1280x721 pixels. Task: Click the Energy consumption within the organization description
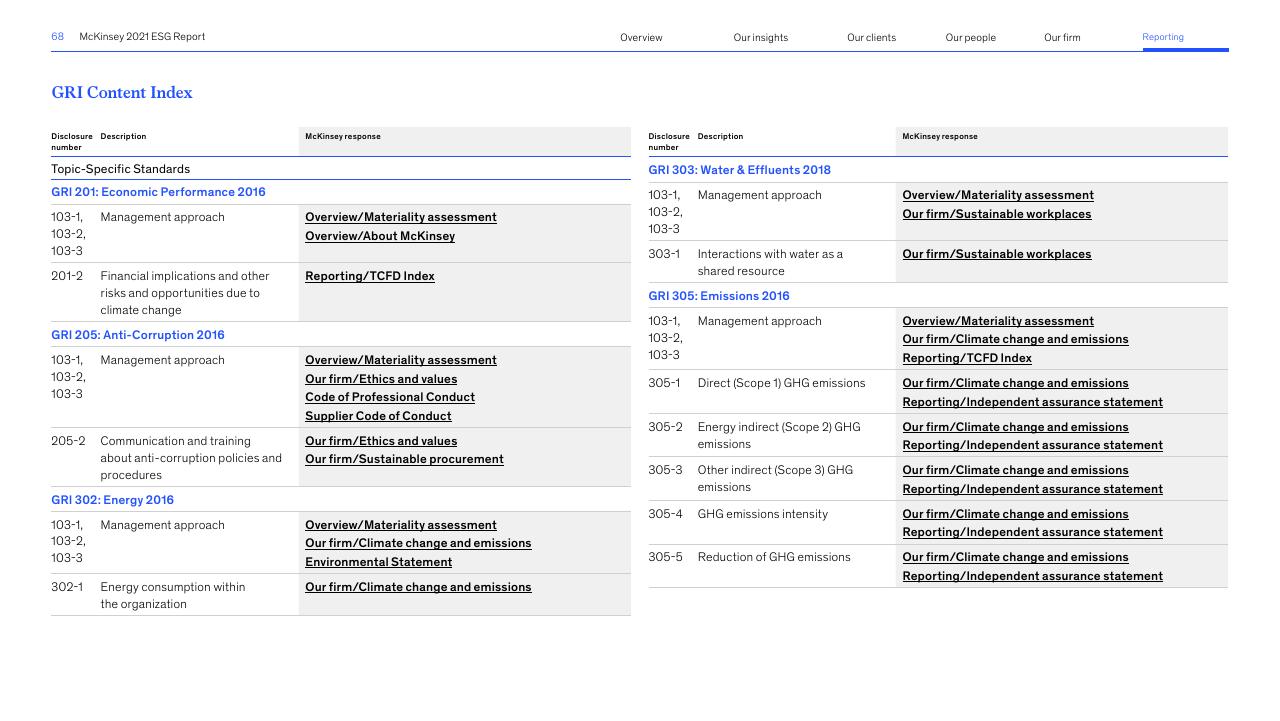[x=172, y=595]
